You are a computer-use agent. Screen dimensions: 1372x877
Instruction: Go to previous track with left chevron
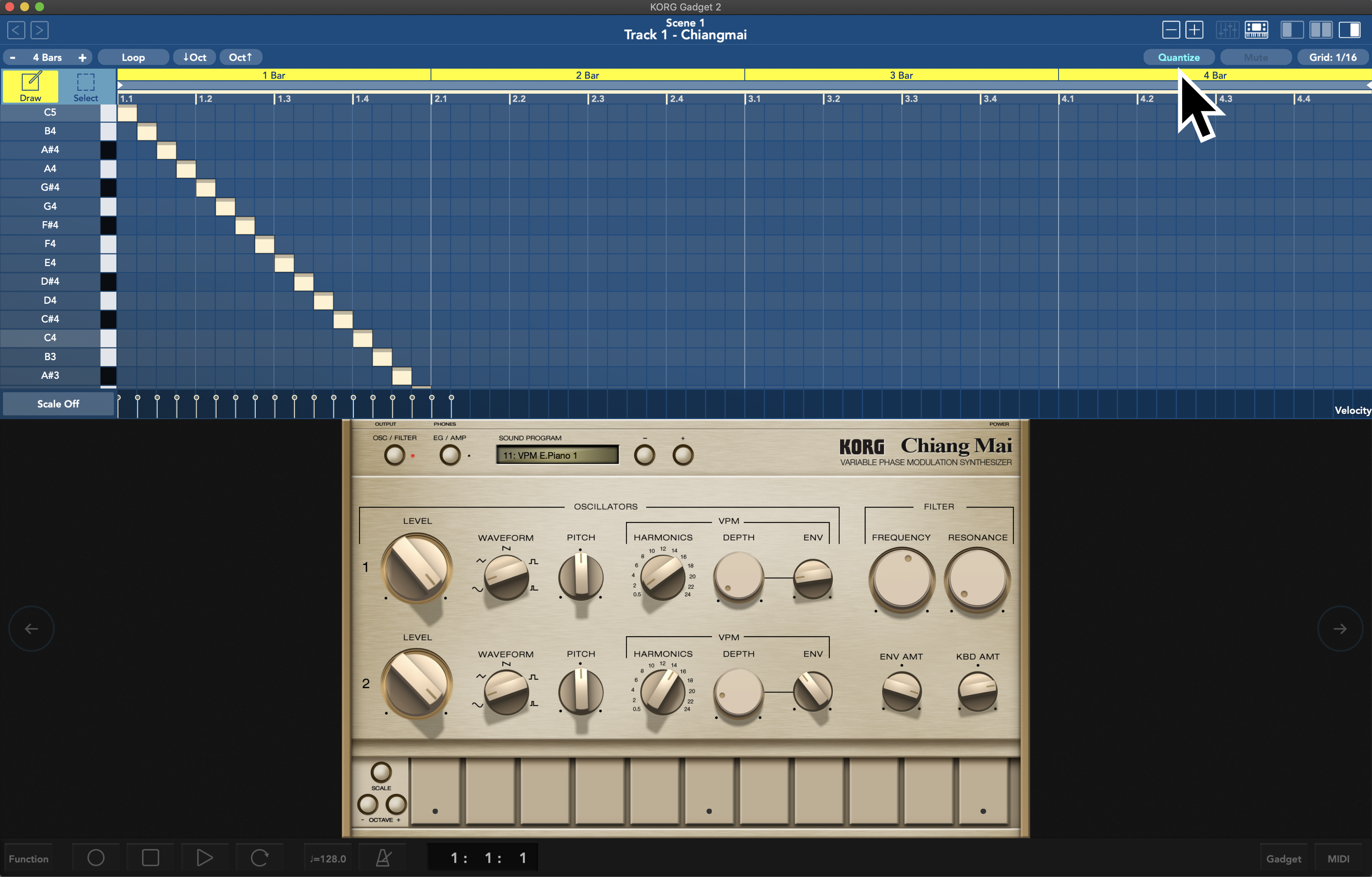(x=16, y=29)
